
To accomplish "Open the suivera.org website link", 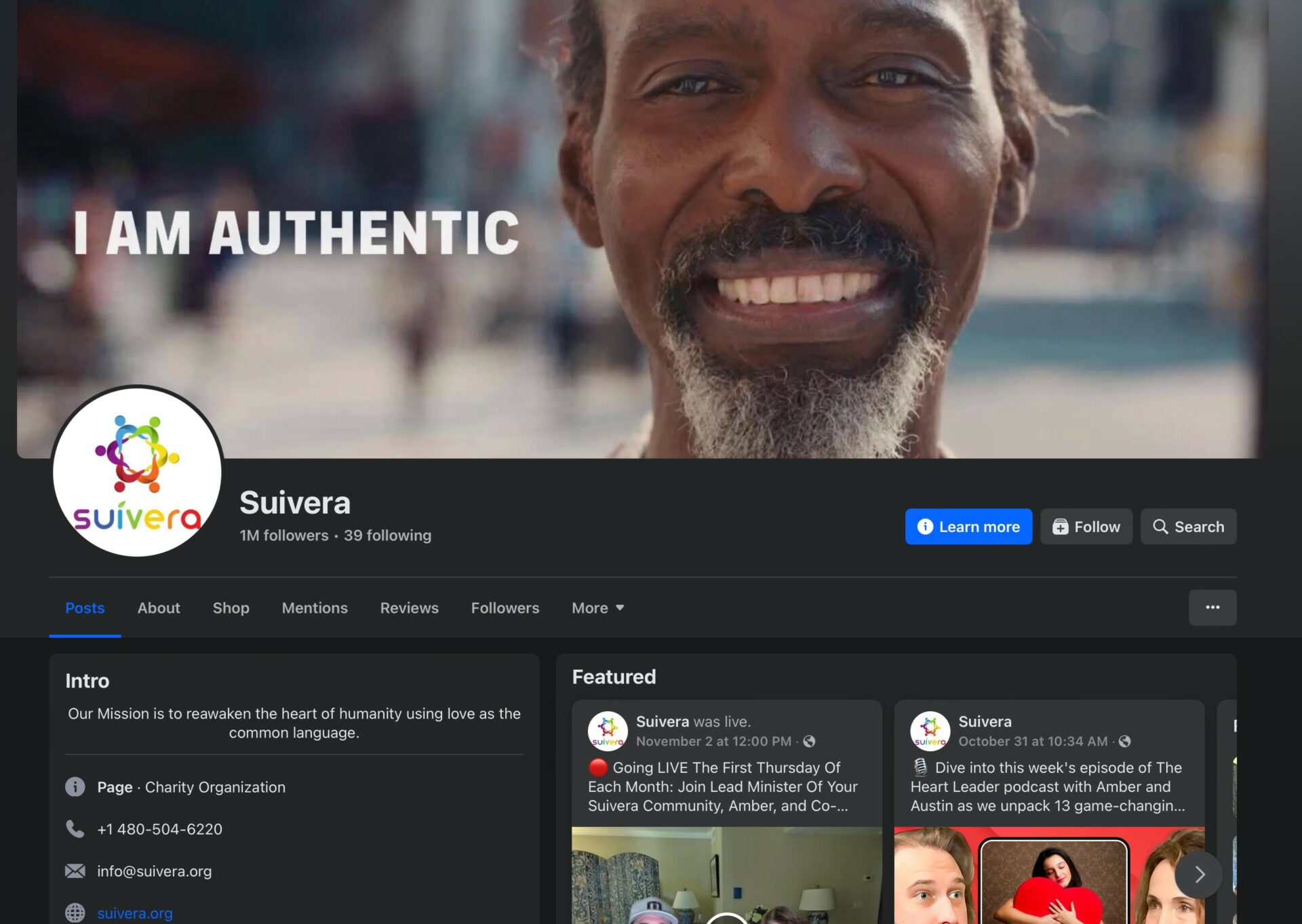I will coord(135,913).
